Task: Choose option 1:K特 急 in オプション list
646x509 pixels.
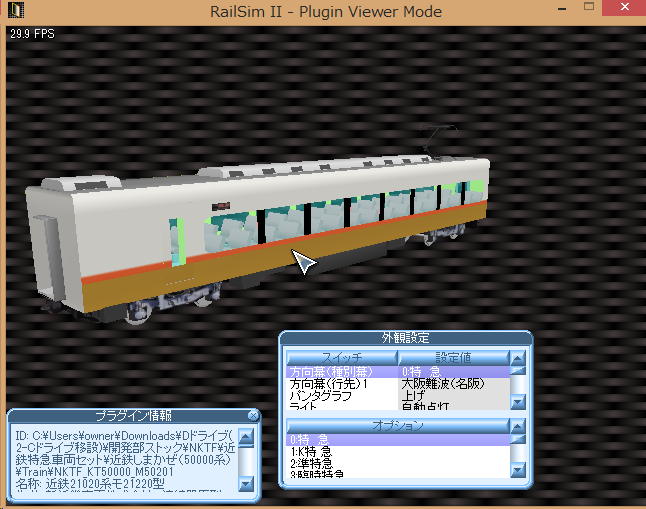Action: 398,452
